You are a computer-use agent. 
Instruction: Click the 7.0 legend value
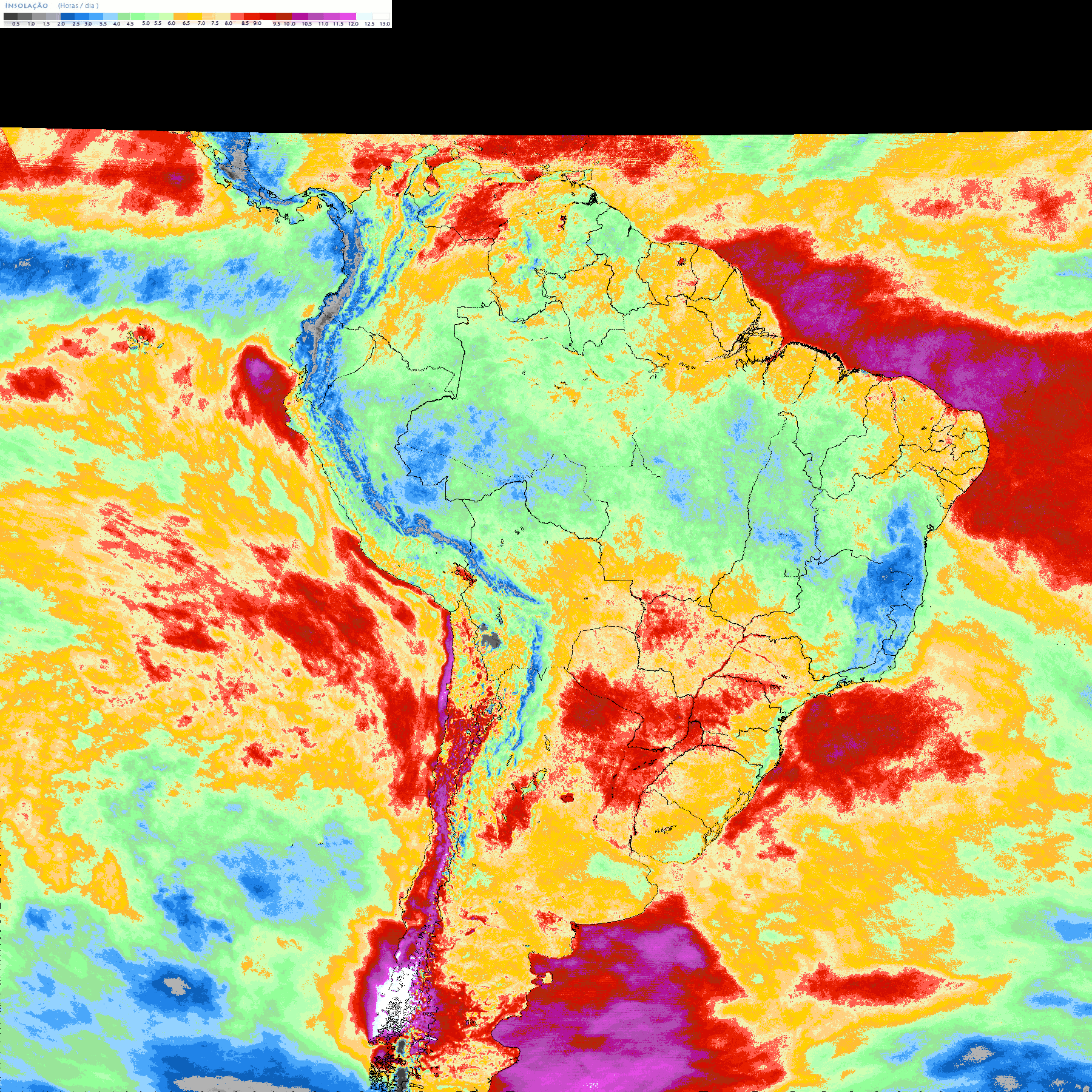[x=201, y=23]
